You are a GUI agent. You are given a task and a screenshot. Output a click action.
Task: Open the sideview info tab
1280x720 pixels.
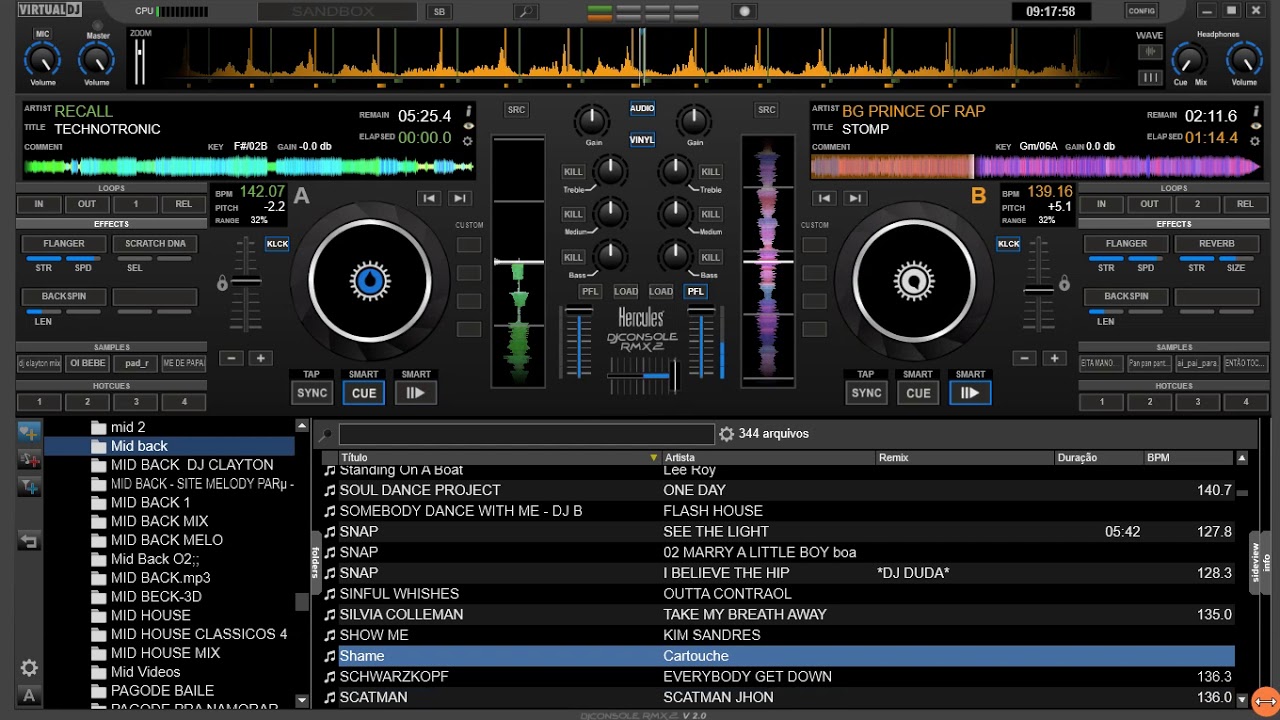coord(1261,562)
